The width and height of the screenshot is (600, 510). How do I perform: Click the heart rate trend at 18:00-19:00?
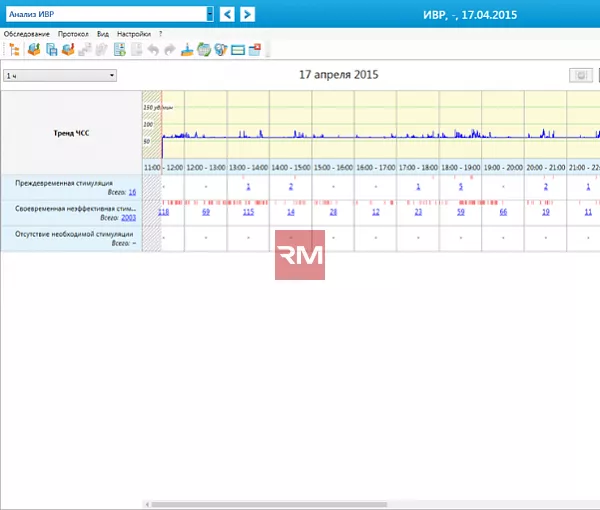[461, 125]
